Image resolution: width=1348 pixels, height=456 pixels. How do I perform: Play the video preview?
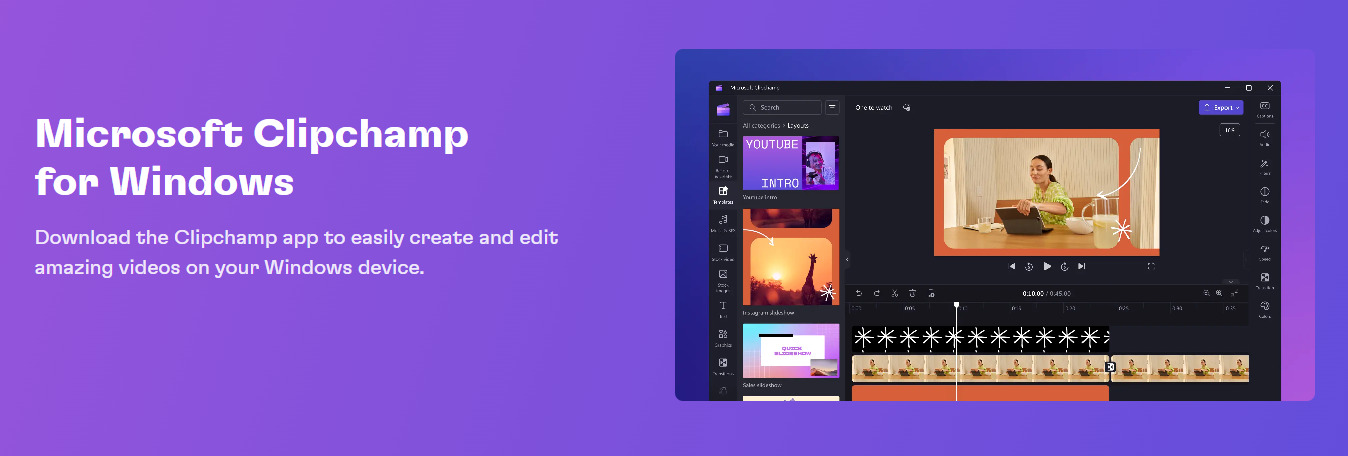coord(1047,266)
